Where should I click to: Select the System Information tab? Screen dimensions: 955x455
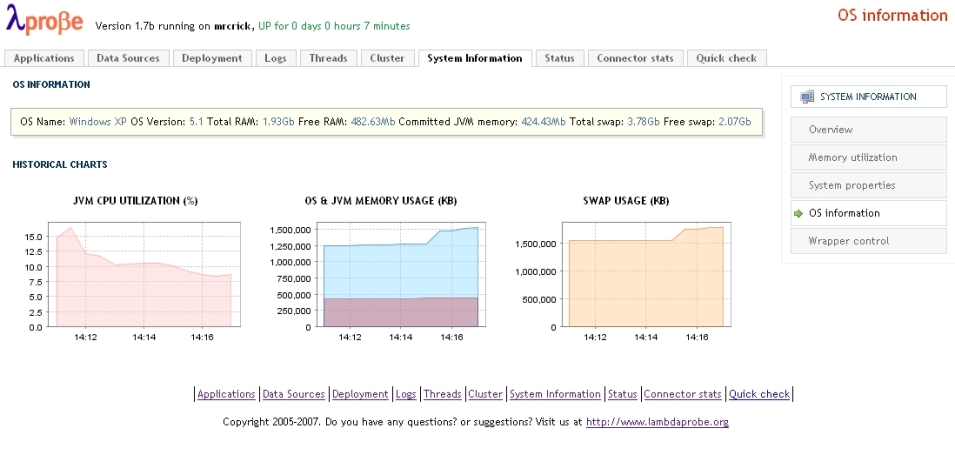(475, 58)
